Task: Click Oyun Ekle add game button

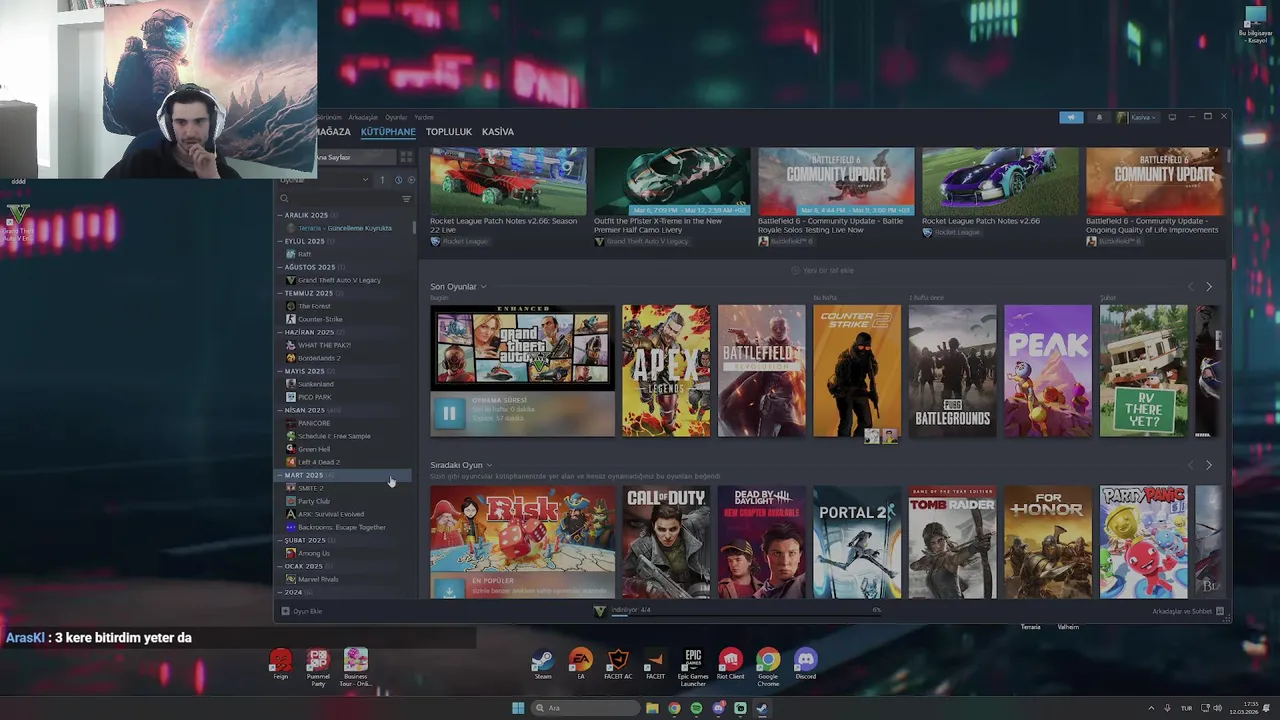Action: (x=302, y=611)
